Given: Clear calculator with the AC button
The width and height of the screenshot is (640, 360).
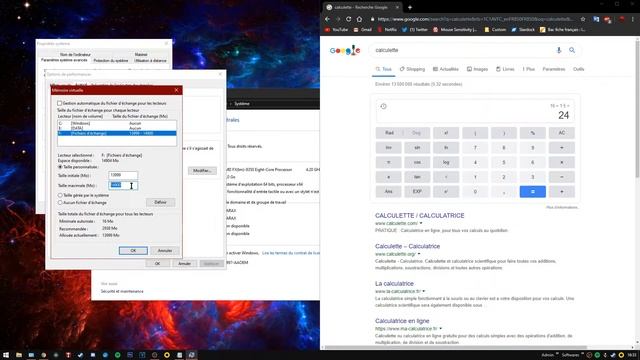Looking at the screenshot, I should click(562, 133).
